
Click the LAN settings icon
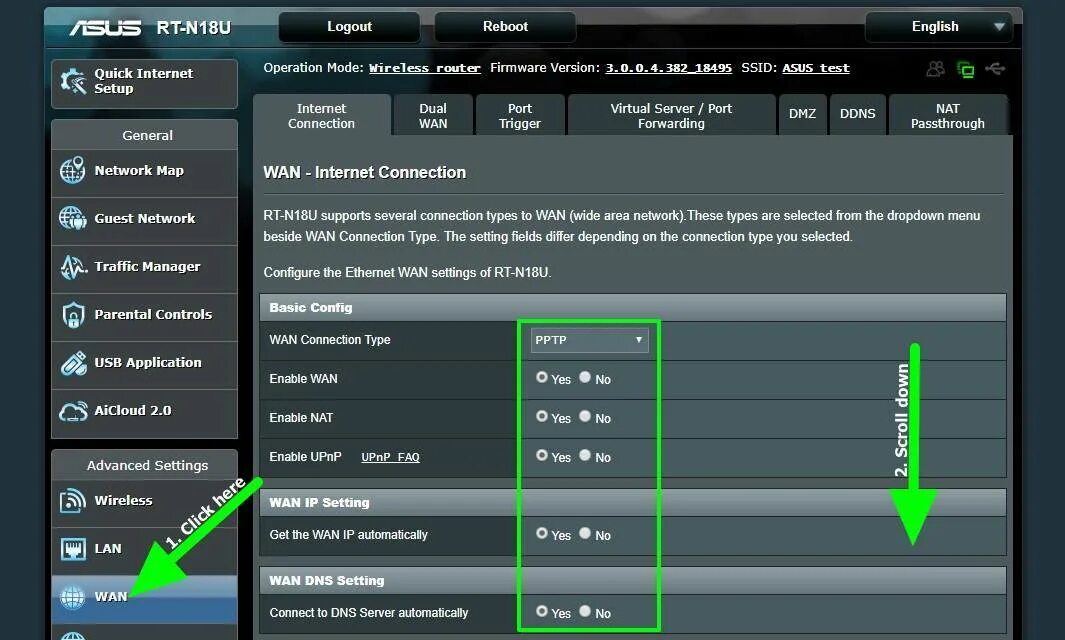coord(73,548)
